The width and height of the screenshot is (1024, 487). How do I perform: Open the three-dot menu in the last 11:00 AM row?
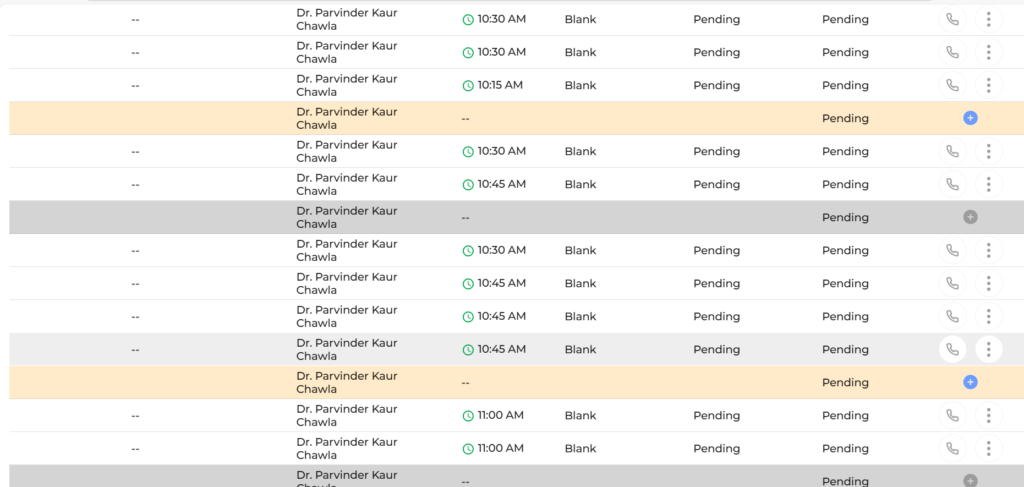click(989, 448)
